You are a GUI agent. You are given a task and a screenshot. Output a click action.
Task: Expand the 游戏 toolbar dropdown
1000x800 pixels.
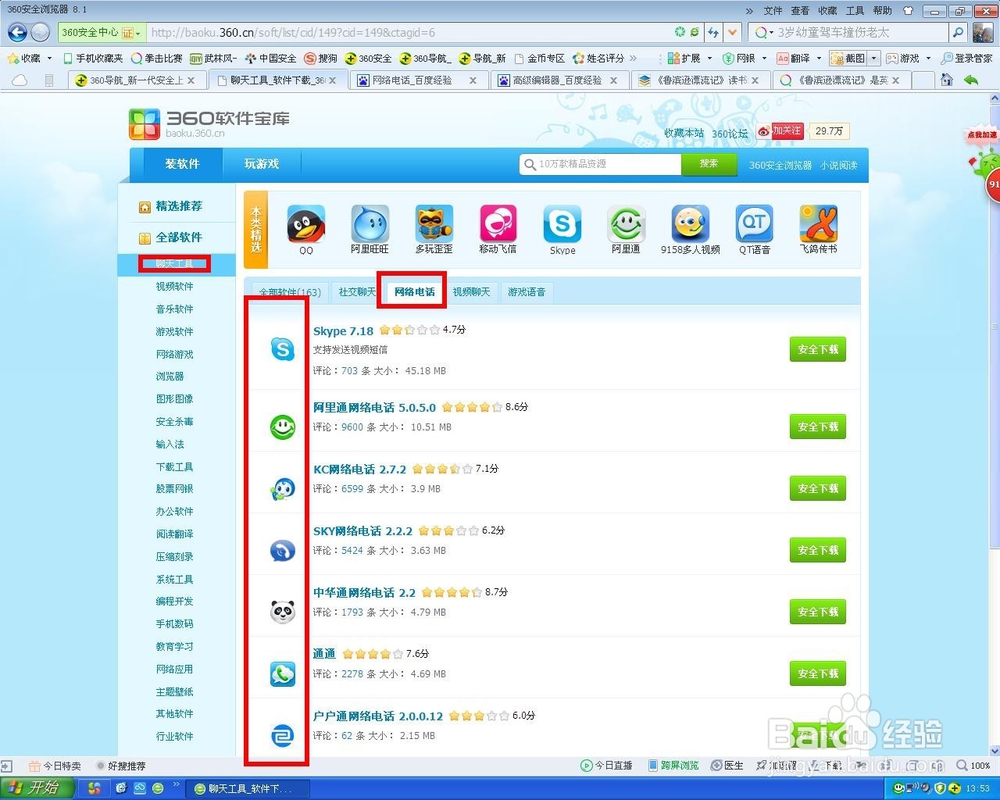pos(928,58)
